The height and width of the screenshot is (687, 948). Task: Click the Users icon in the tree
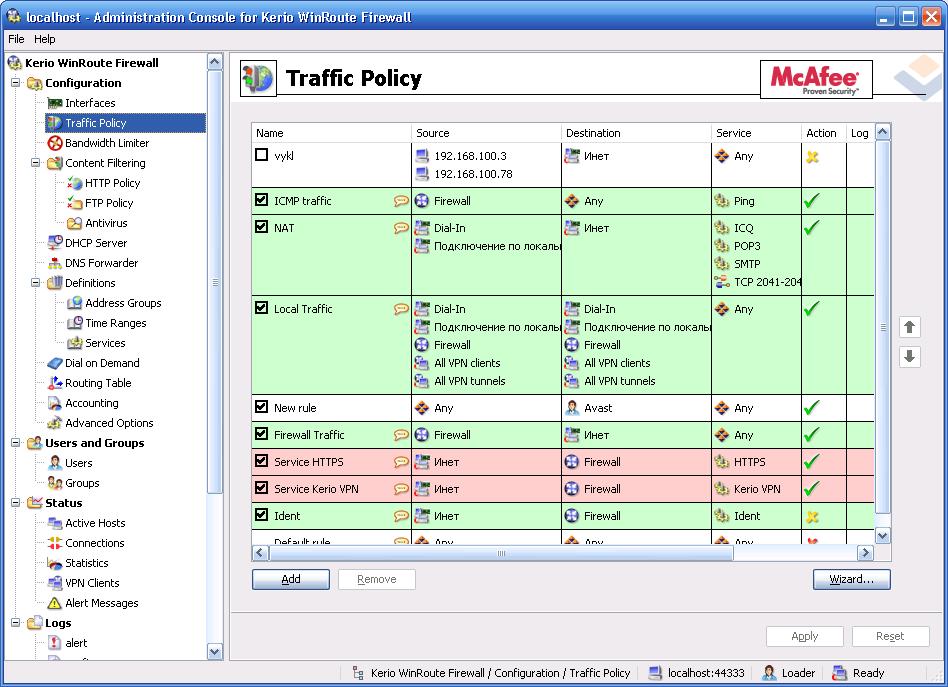tap(54, 463)
